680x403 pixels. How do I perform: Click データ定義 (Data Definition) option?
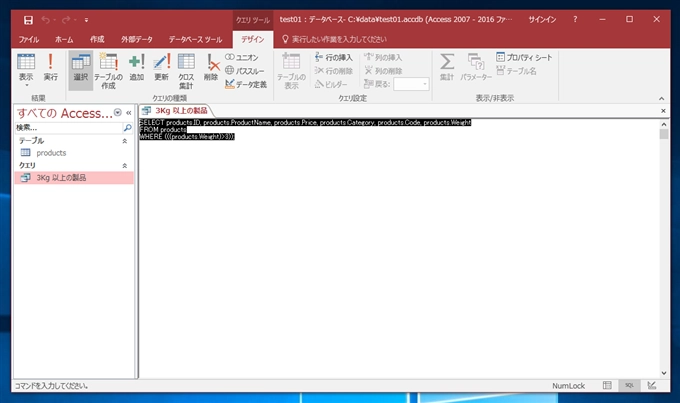click(x=246, y=84)
